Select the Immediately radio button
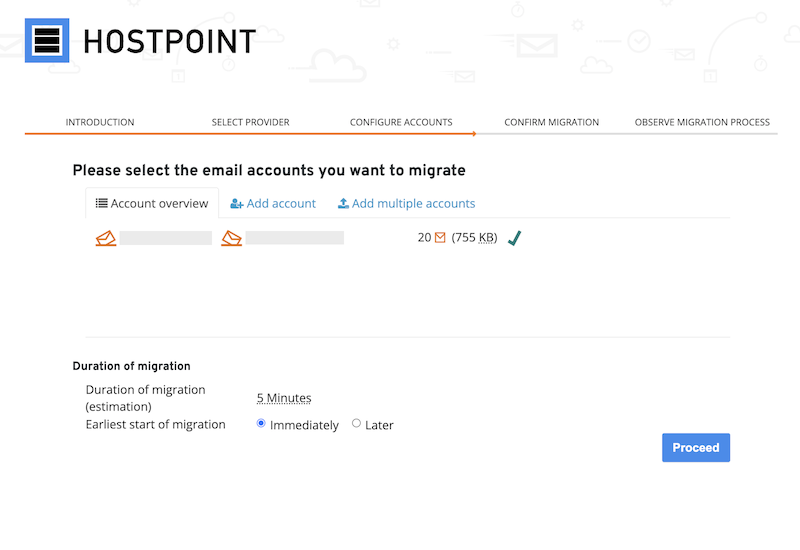This screenshot has width=800, height=550. pyautogui.click(x=261, y=423)
